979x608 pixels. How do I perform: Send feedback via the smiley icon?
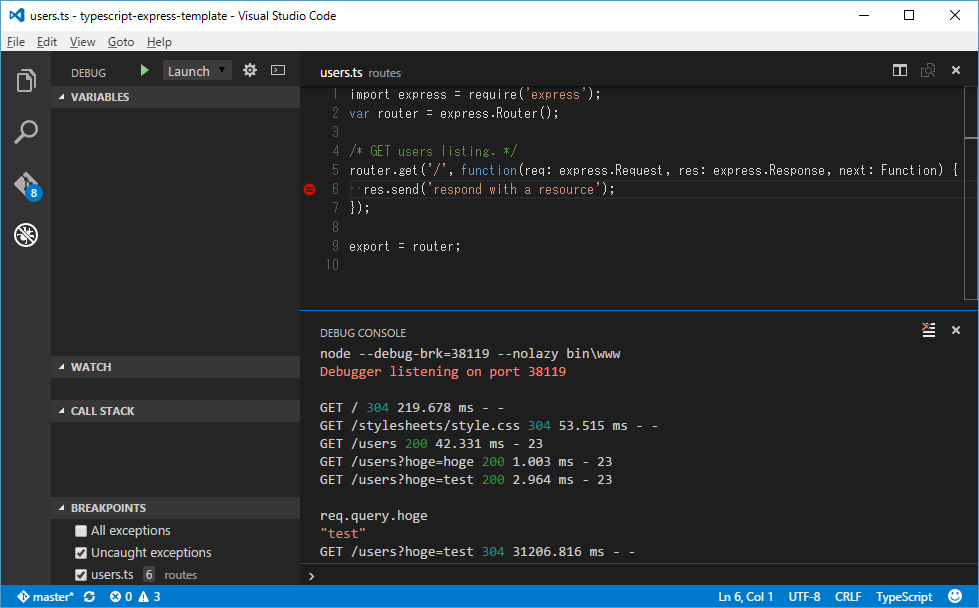coord(955,596)
